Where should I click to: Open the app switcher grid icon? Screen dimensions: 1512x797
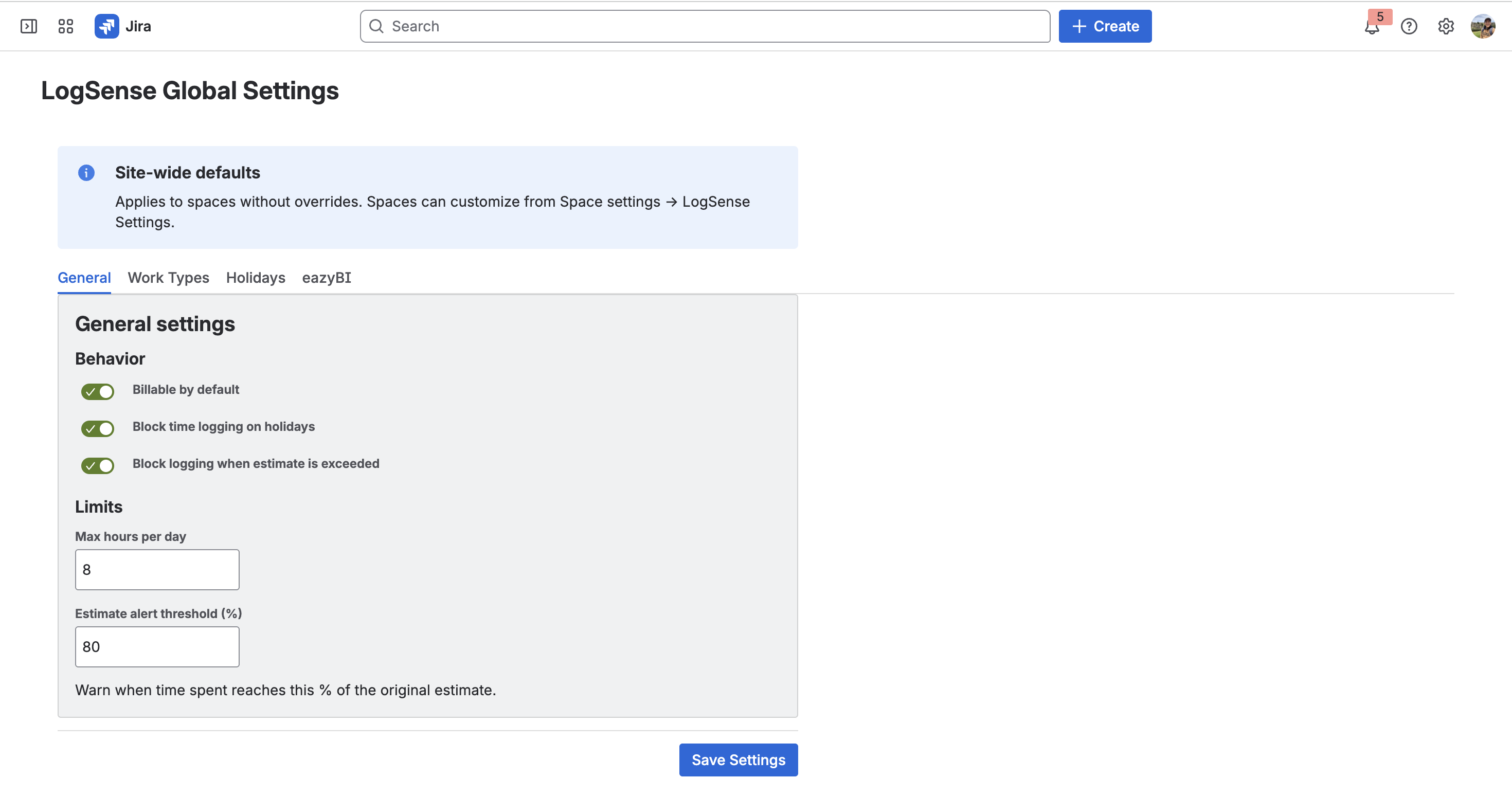click(66, 26)
